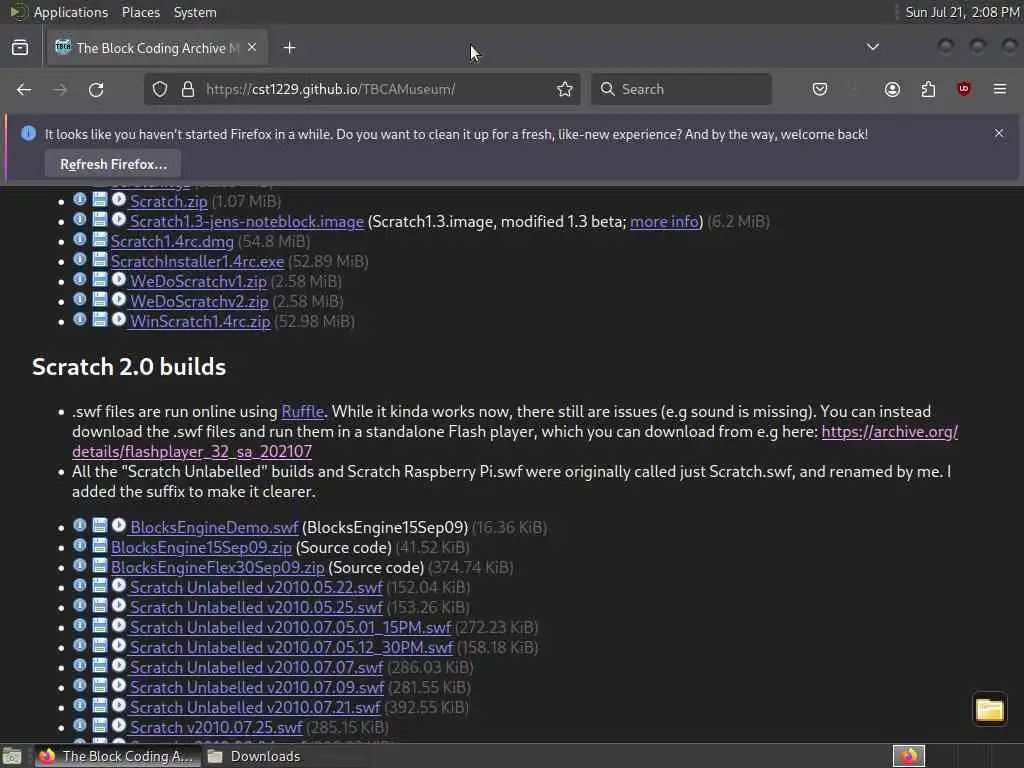Click save icon for Scratch Unlabelled v2010.07.09.swf

tap(99, 686)
